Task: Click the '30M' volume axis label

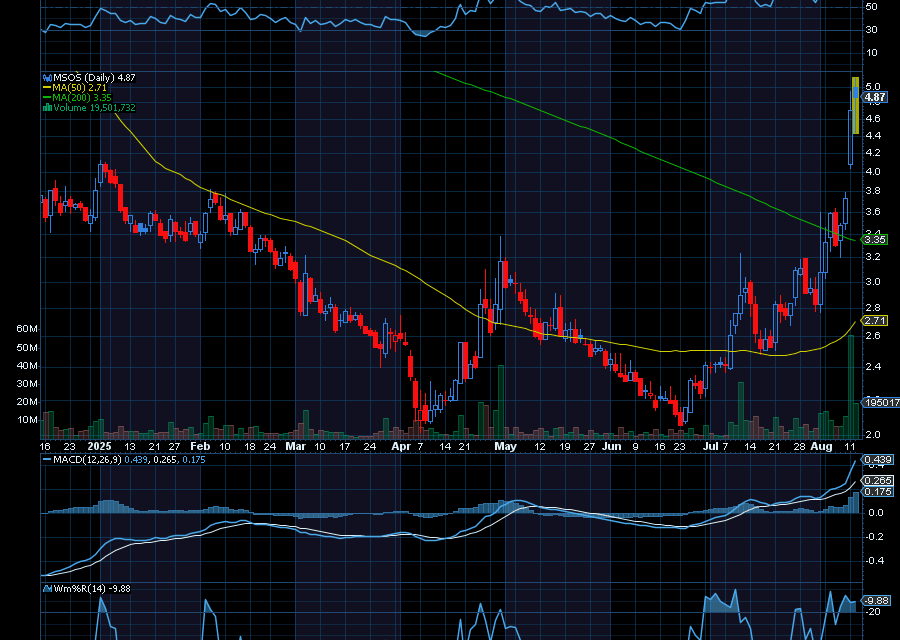Action: point(27,383)
